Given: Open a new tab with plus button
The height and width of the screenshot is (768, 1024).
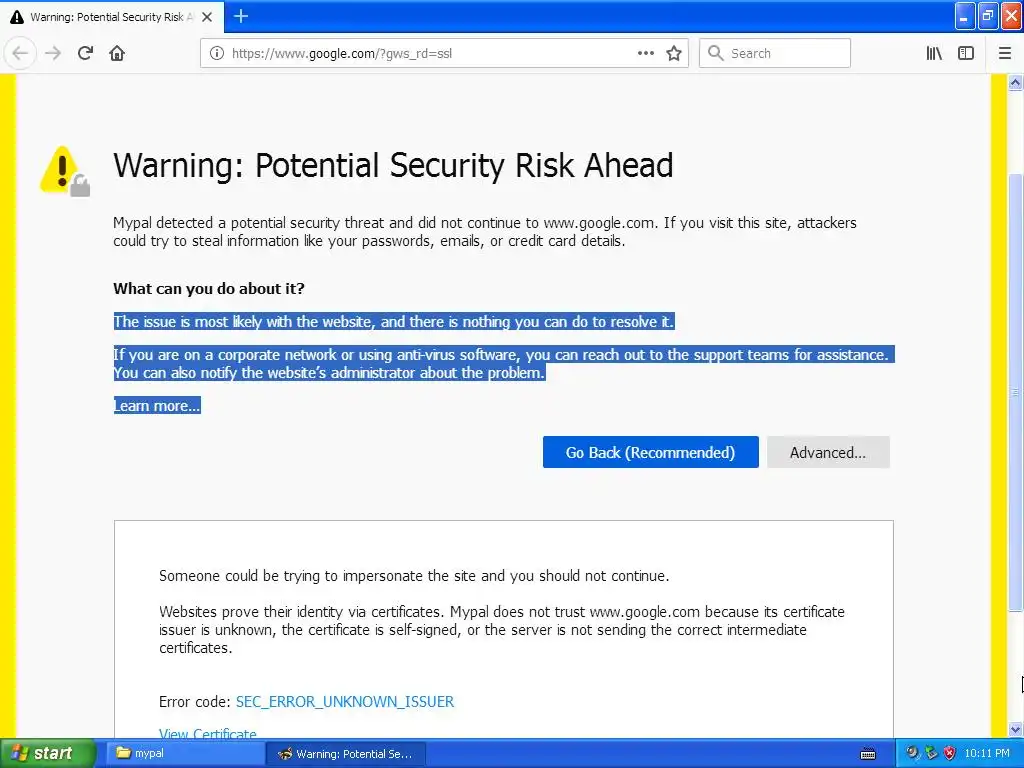Looking at the screenshot, I should 241,16.
